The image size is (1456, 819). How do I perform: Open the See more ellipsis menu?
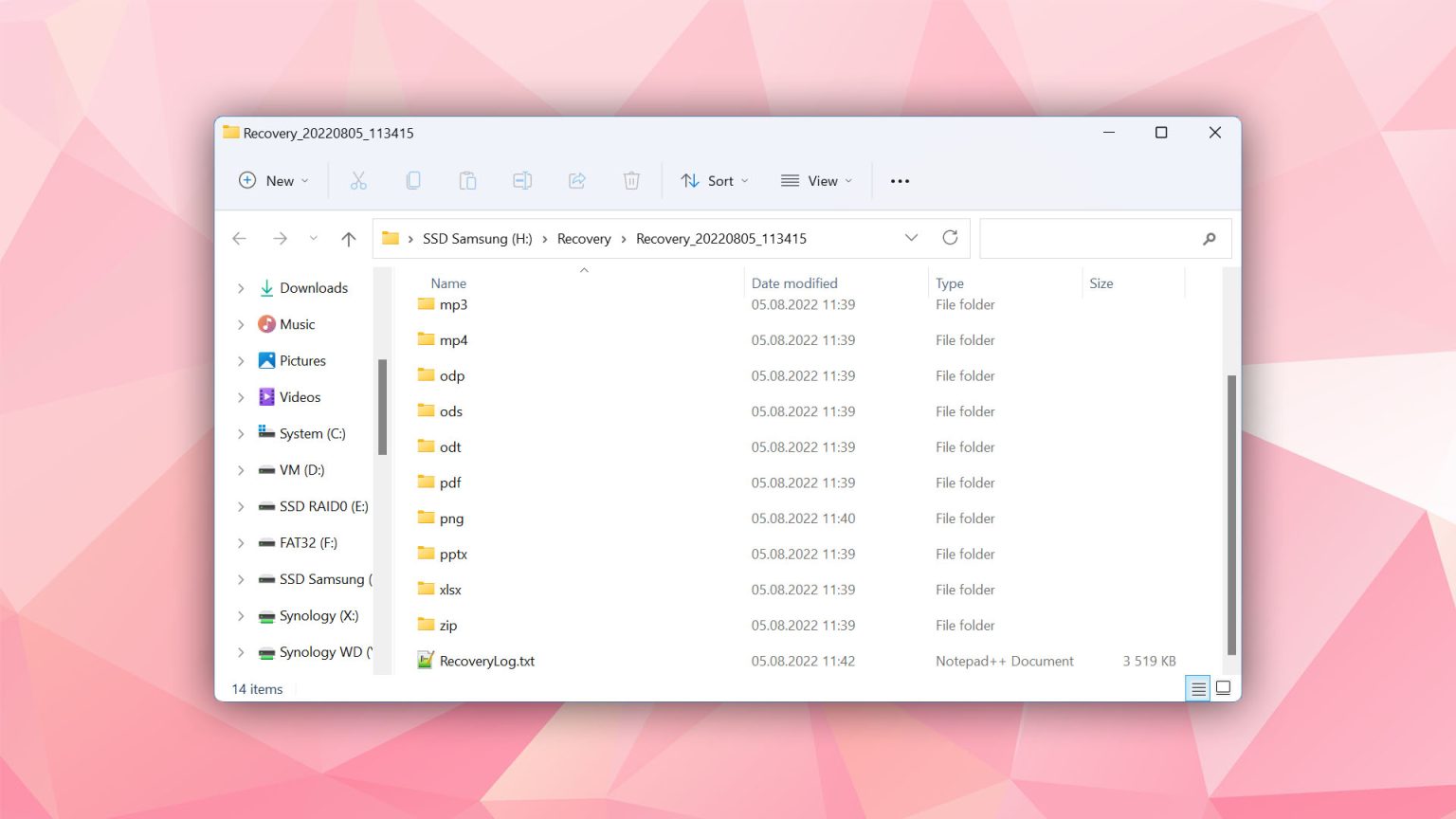899,180
